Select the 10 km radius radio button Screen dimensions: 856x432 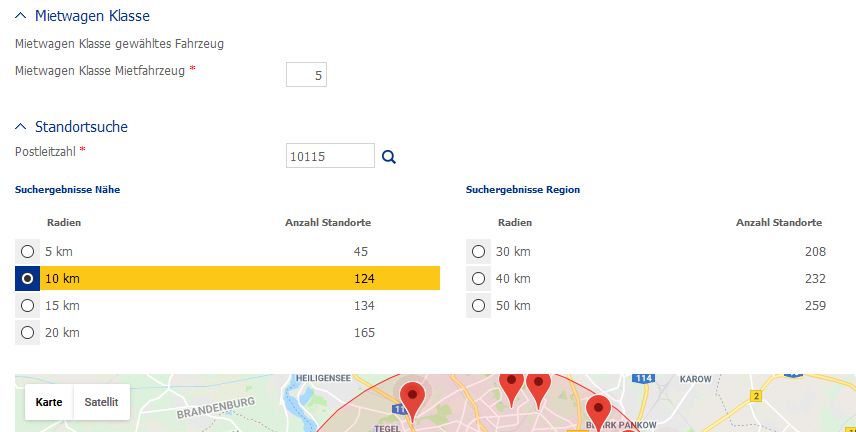click(28, 278)
